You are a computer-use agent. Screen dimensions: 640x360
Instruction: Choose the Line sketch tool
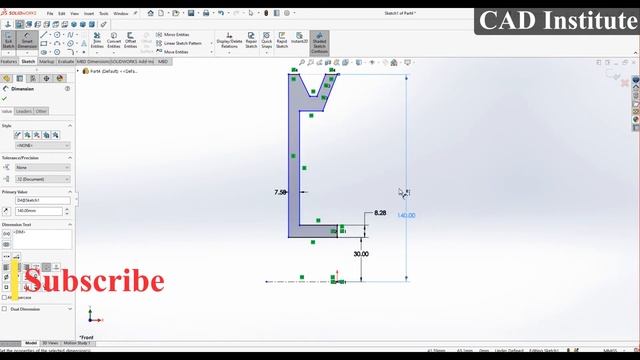[x=44, y=35]
